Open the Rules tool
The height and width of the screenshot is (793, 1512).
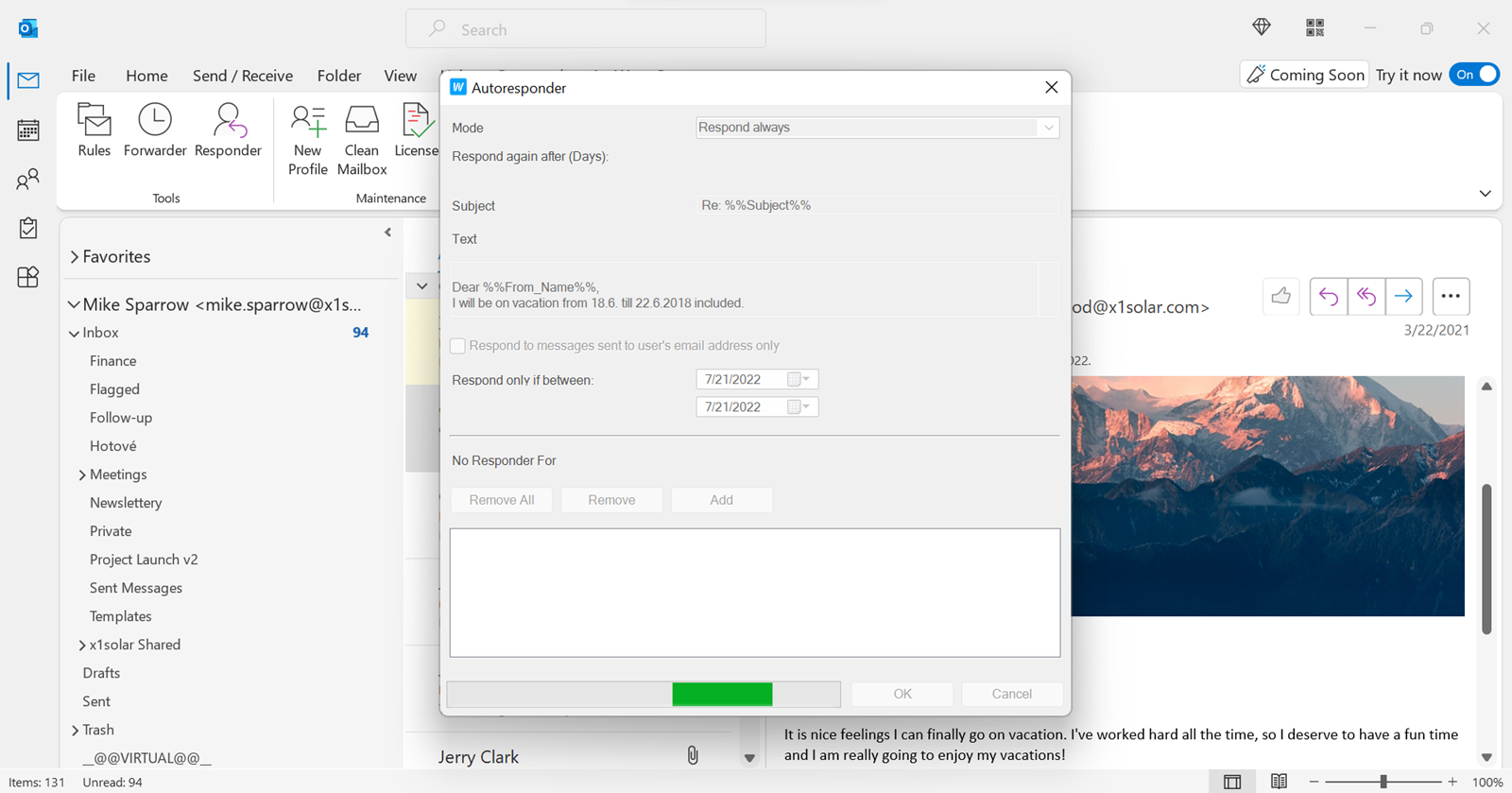(x=94, y=130)
